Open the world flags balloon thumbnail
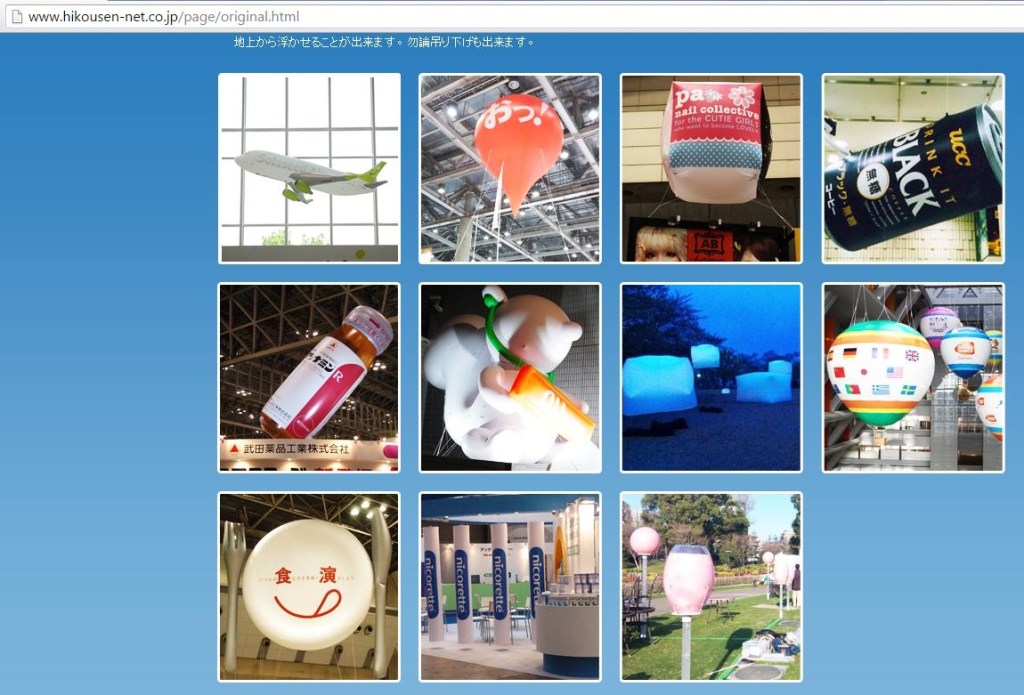 [912, 377]
